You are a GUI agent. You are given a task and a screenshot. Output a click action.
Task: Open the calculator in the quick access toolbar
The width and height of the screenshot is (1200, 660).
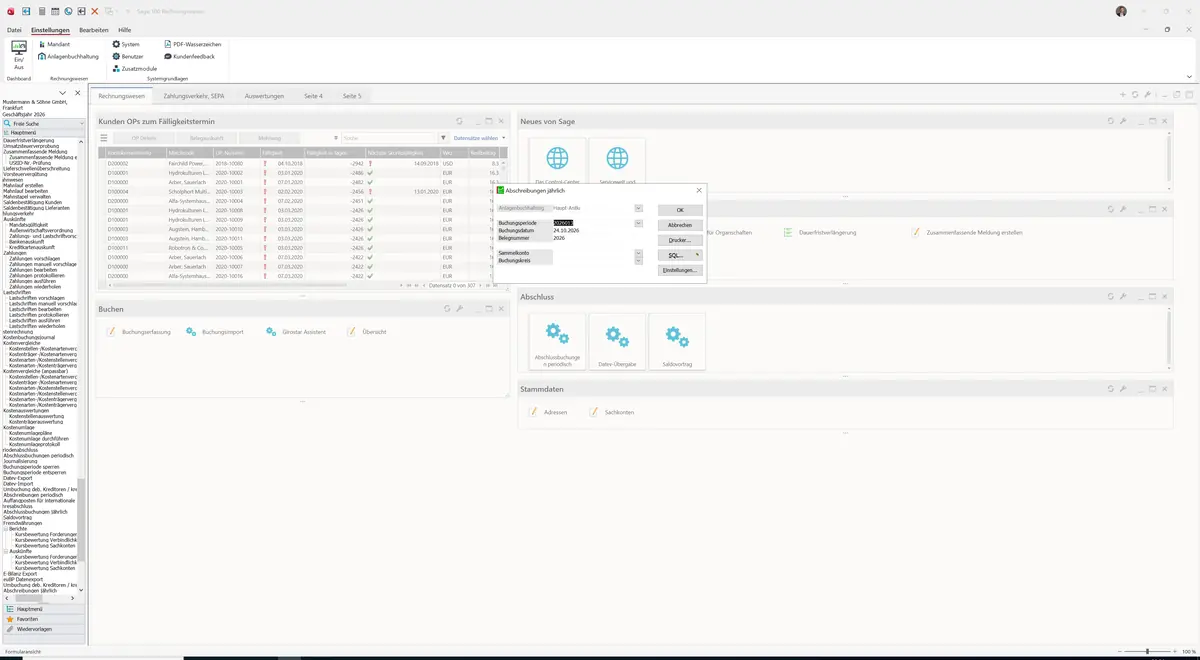(x=41, y=11)
